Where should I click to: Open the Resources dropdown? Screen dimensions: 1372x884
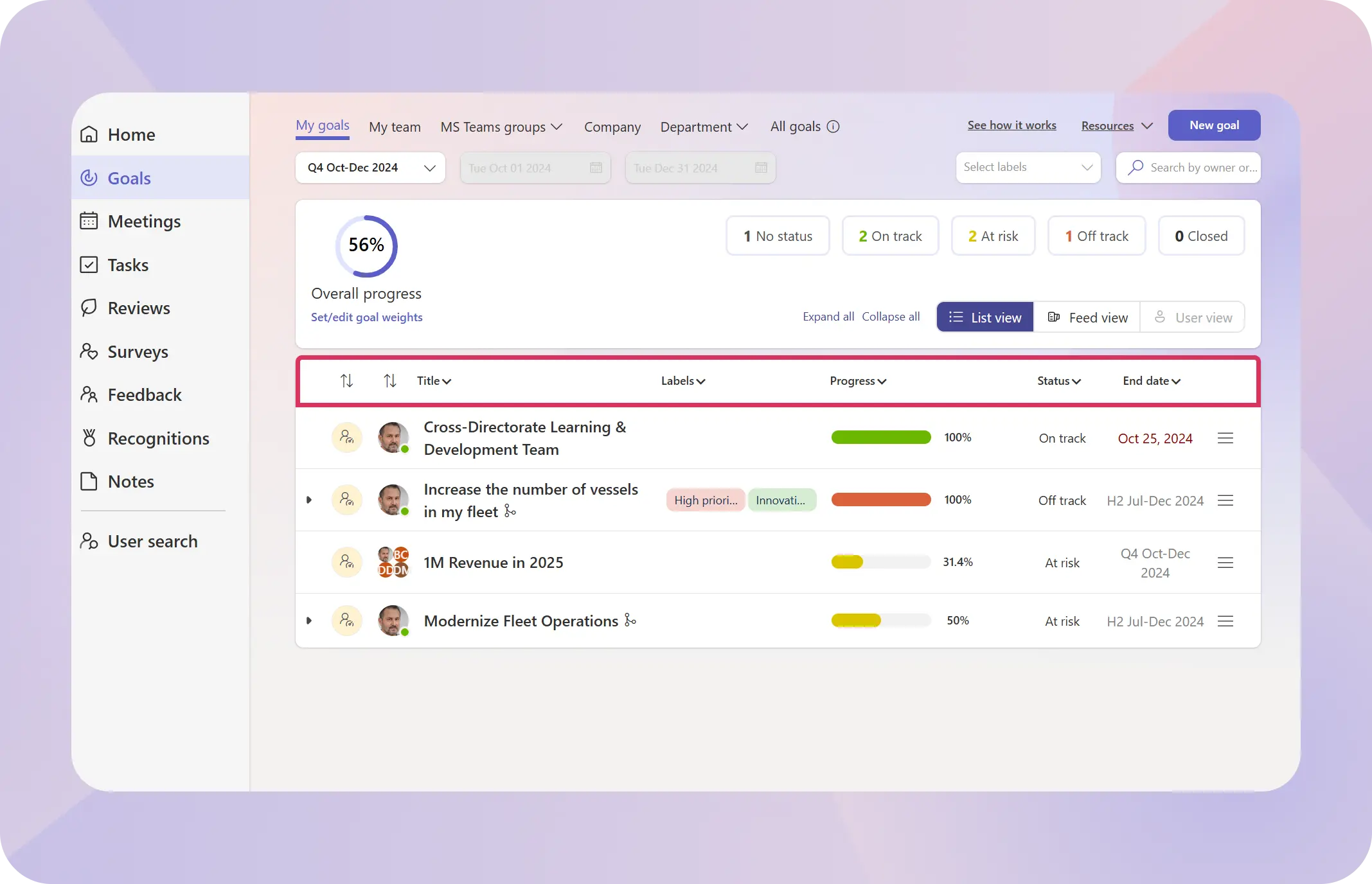1117,126
